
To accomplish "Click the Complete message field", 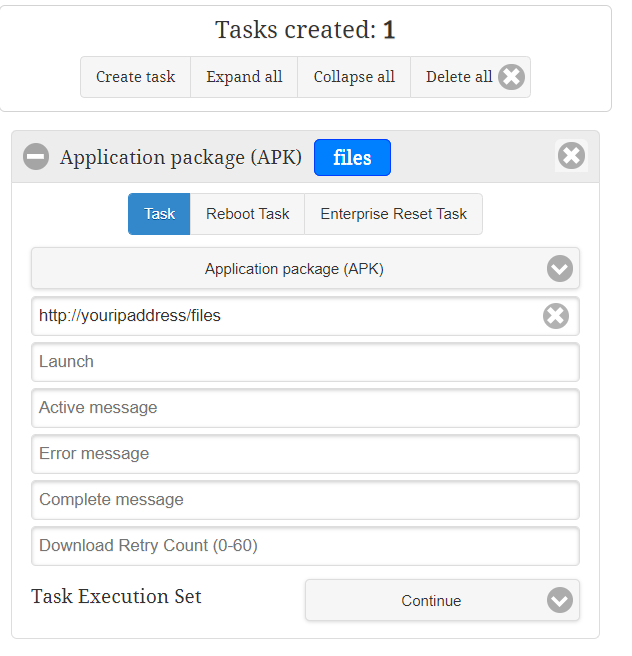I will [305, 500].
